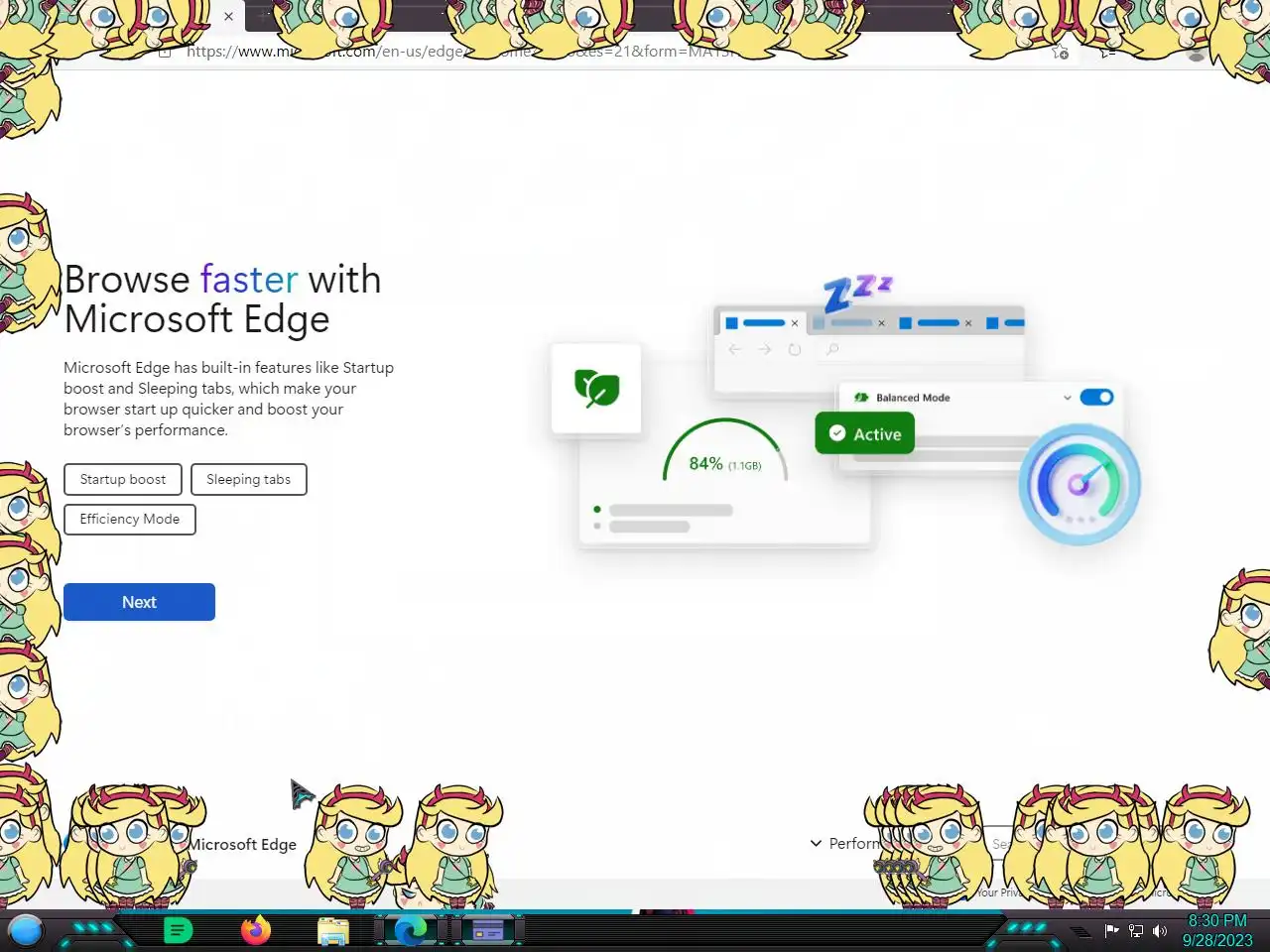This screenshot has width=1270, height=952.
Task: Click the blue ZZZ sleeping icon
Action: point(857,294)
